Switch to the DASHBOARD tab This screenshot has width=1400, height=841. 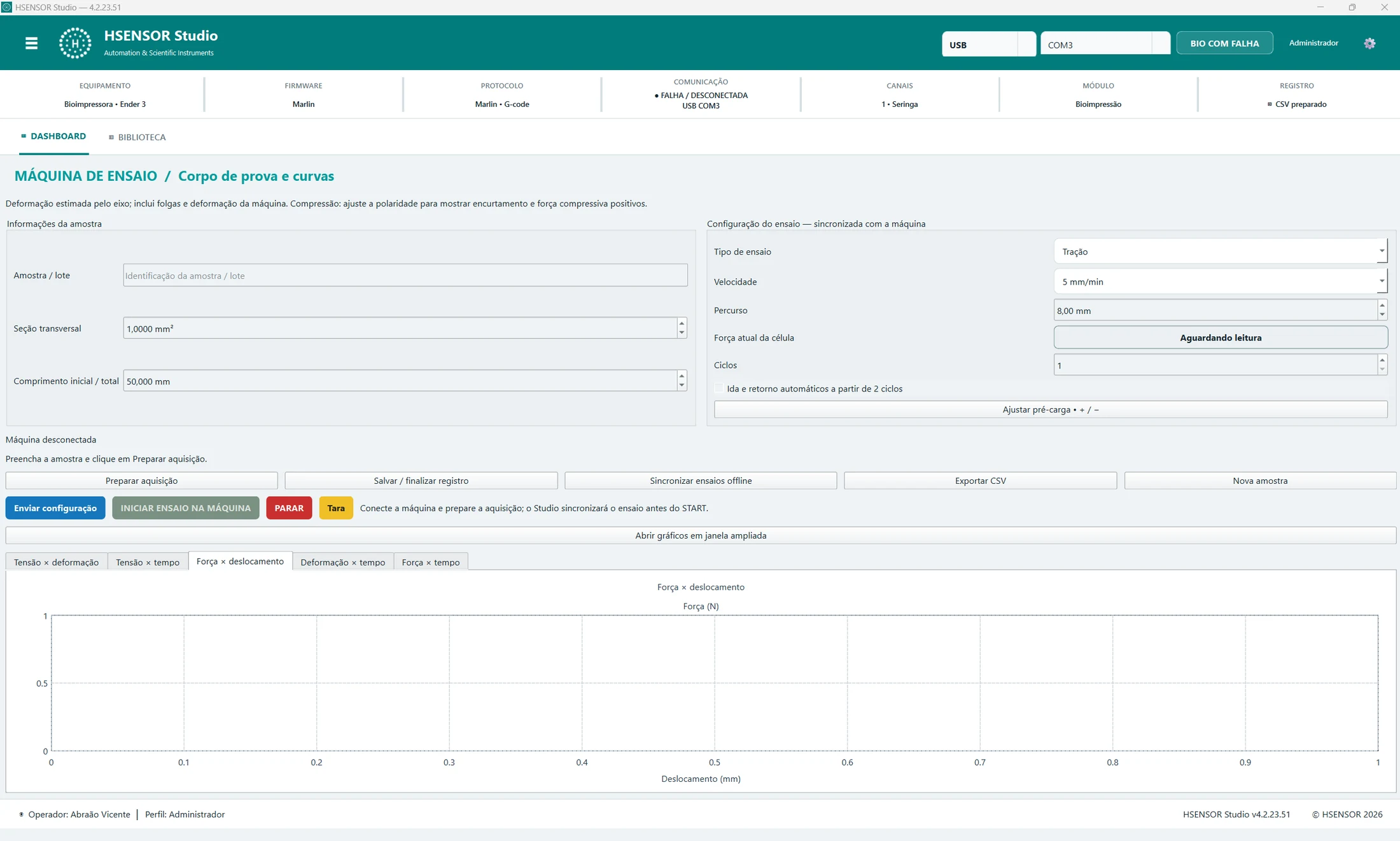click(x=54, y=136)
